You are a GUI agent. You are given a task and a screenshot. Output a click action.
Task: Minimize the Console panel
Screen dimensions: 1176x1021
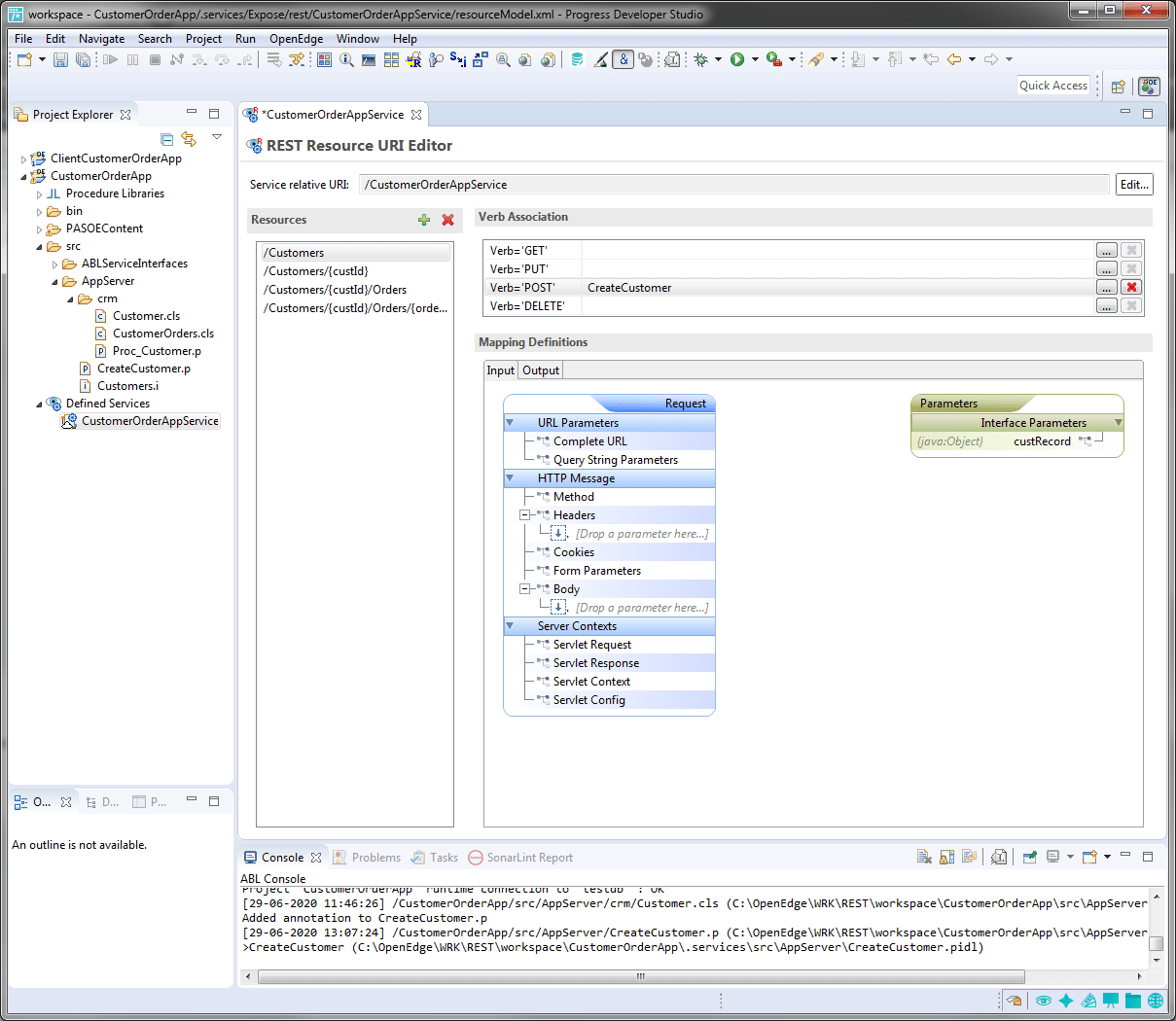(1125, 856)
